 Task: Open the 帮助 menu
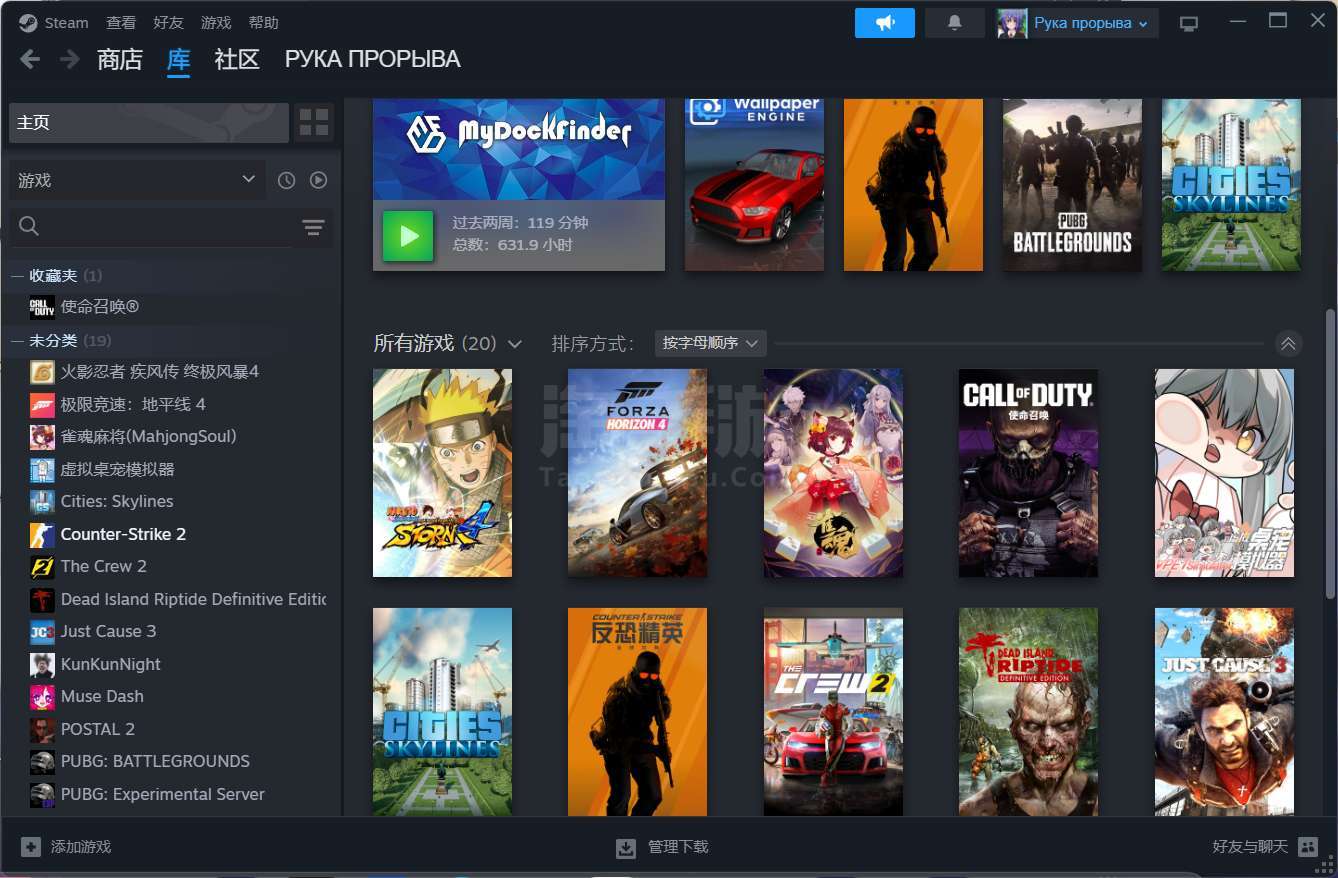click(263, 22)
